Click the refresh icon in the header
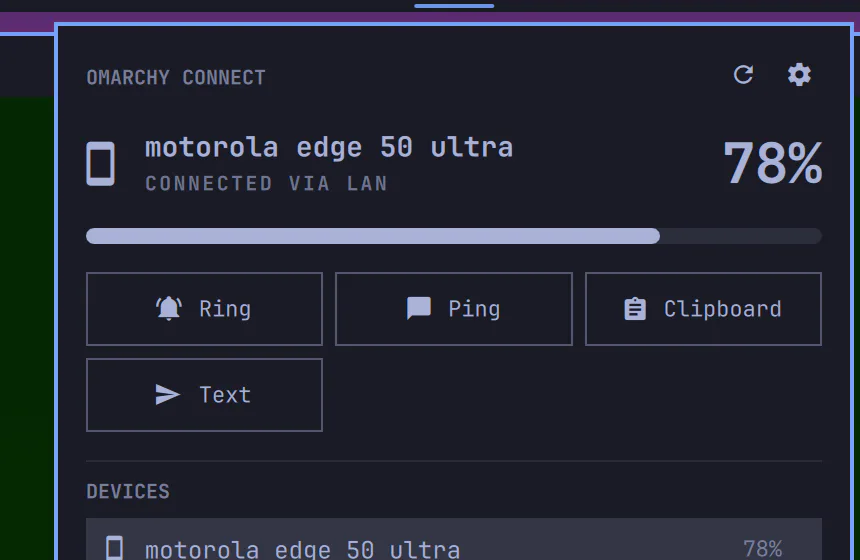 click(743, 75)
